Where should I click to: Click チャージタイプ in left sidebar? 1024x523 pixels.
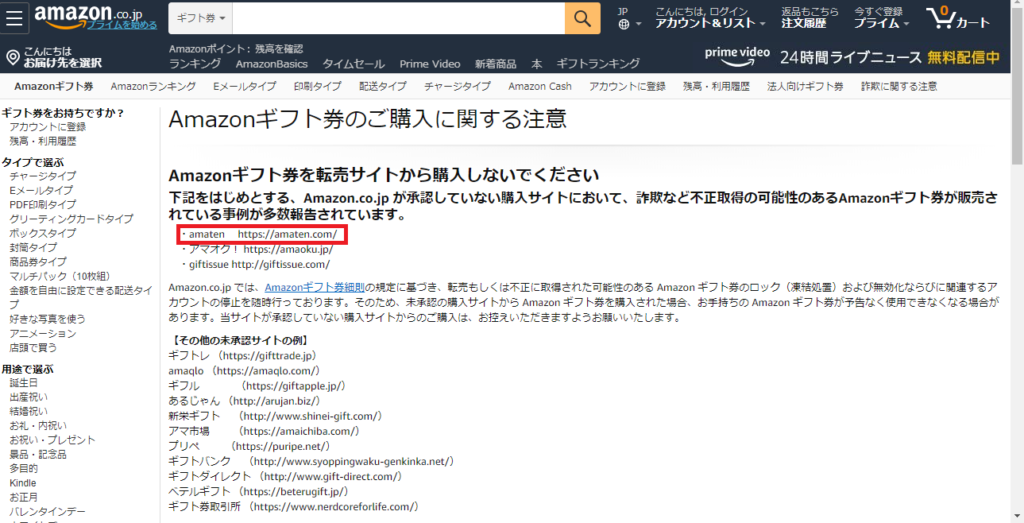coord(42,176)
